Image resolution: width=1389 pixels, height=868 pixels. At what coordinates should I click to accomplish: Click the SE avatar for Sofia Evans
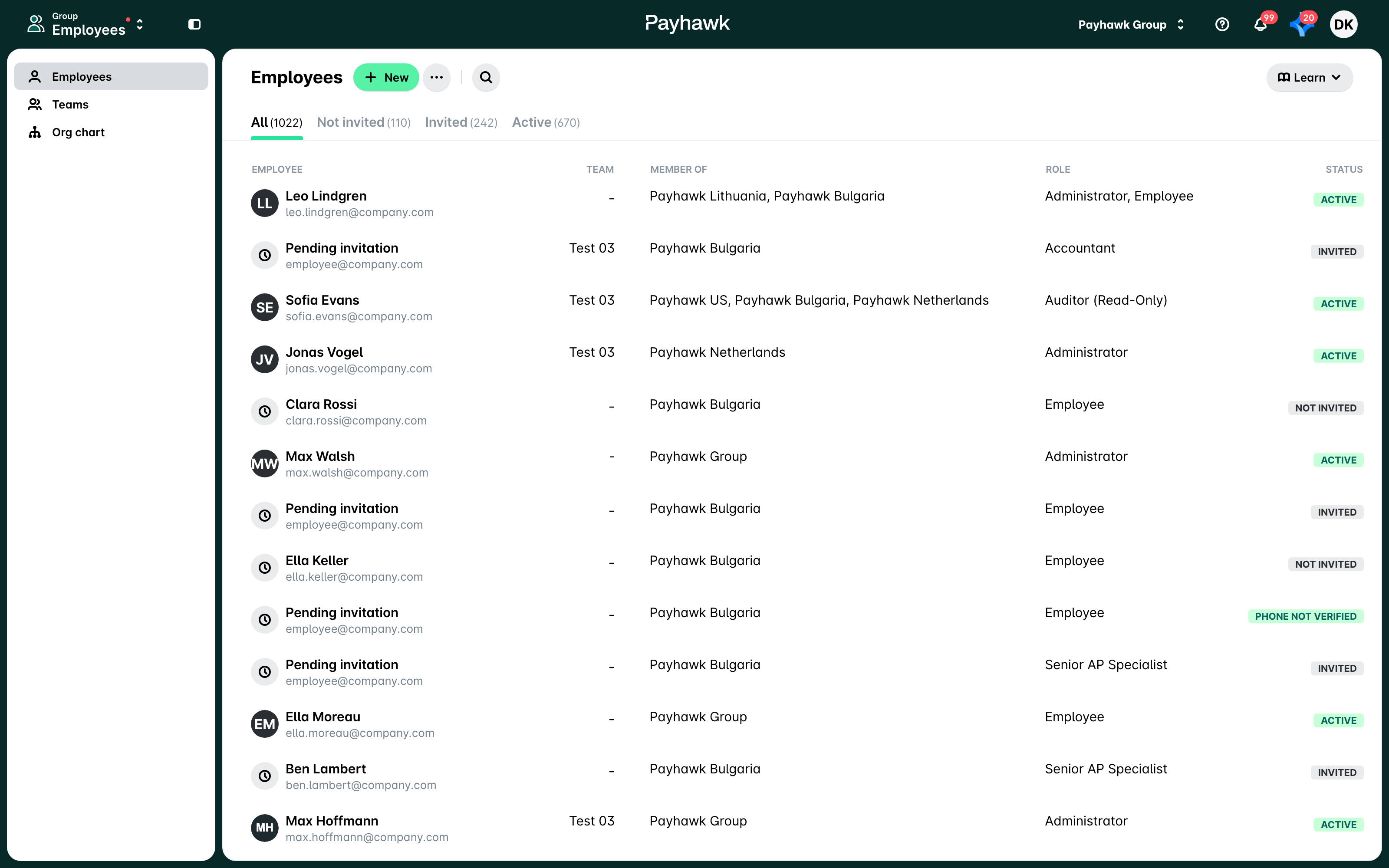265,308
